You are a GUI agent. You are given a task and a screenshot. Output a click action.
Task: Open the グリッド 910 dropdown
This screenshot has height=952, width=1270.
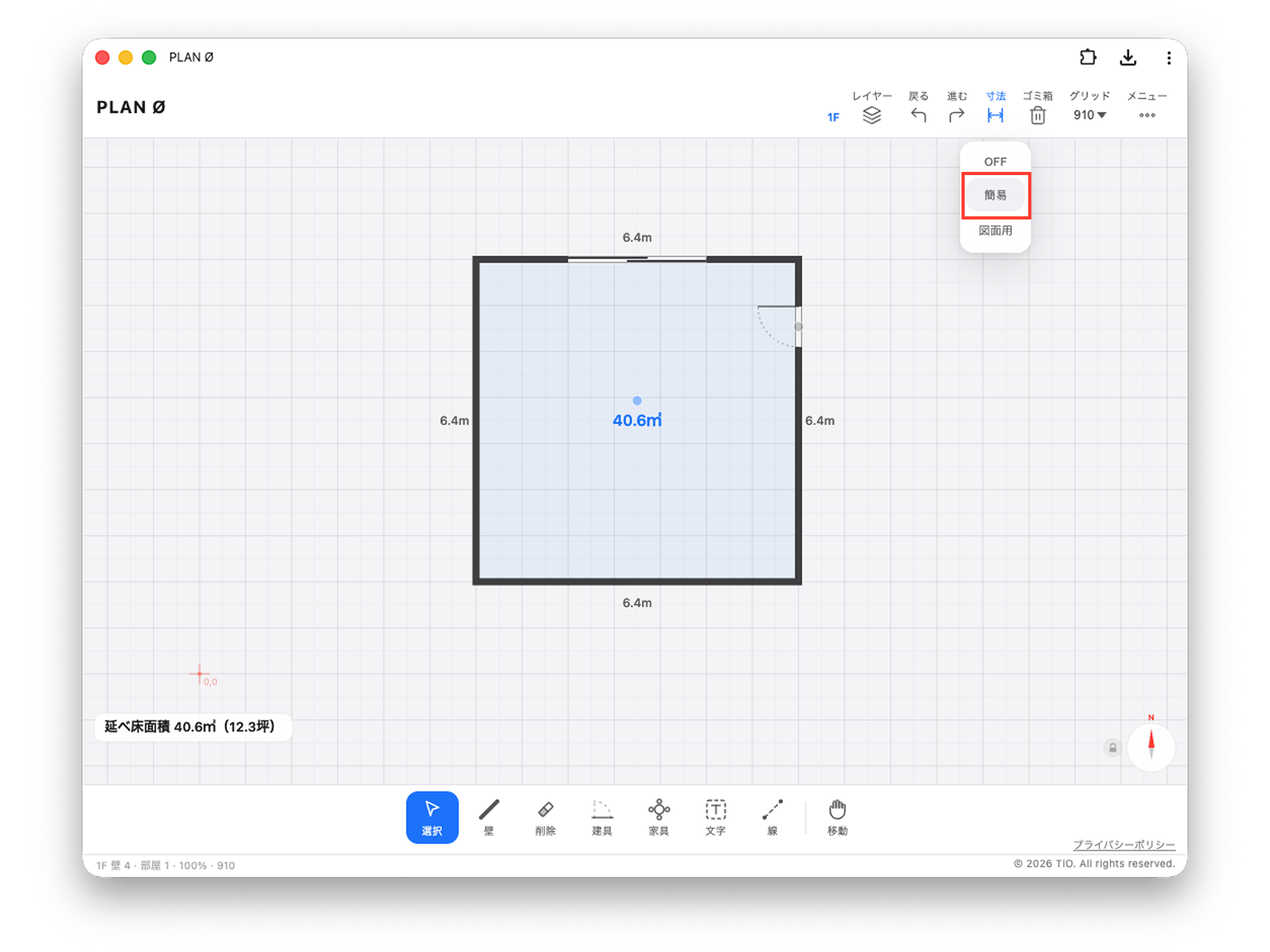tap(1089, 115)
